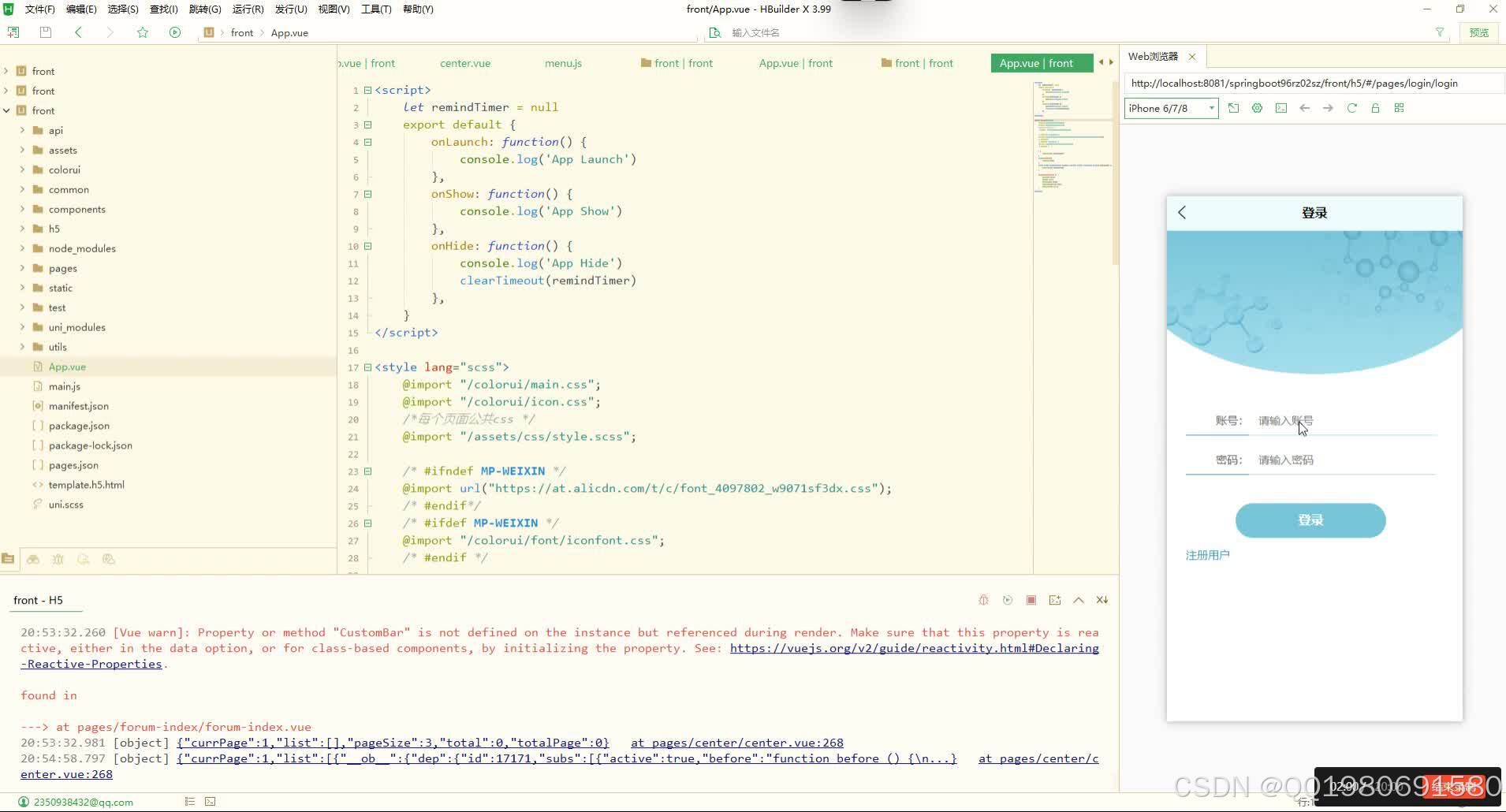The image size is (1506, 812).
Task: Click the terminal icon in the status bar
Action: click(210, 802)
